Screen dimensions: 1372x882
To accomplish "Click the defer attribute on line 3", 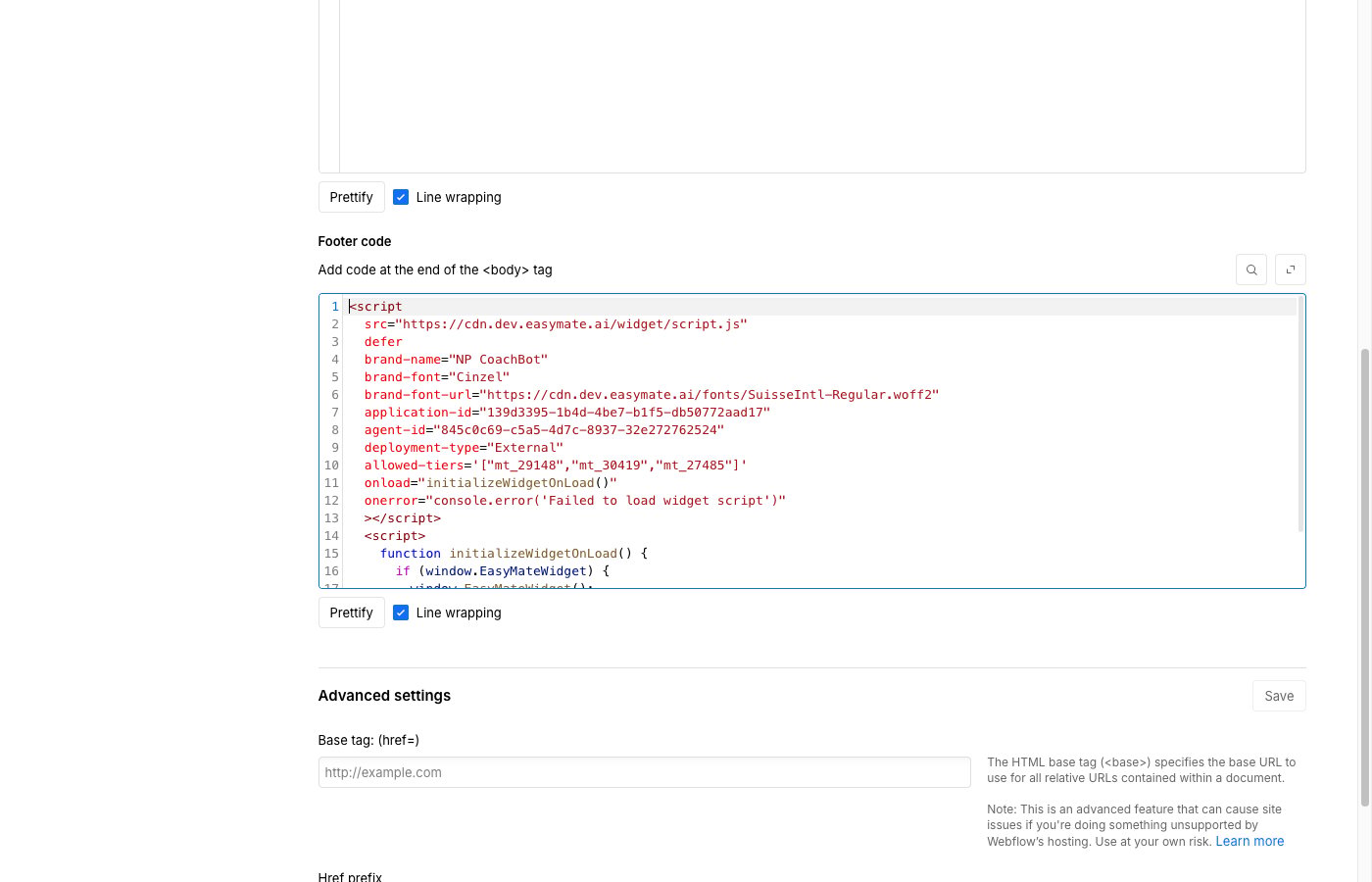I will pyautogui.click(x=383, y=342).
